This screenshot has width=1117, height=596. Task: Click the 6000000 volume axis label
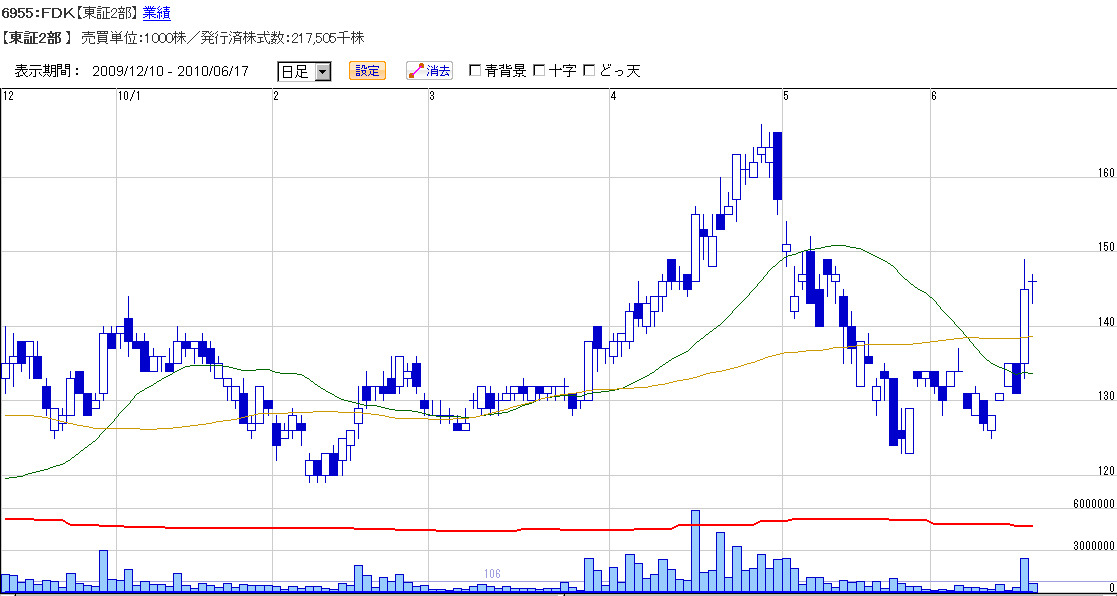tap(1092, 505)
